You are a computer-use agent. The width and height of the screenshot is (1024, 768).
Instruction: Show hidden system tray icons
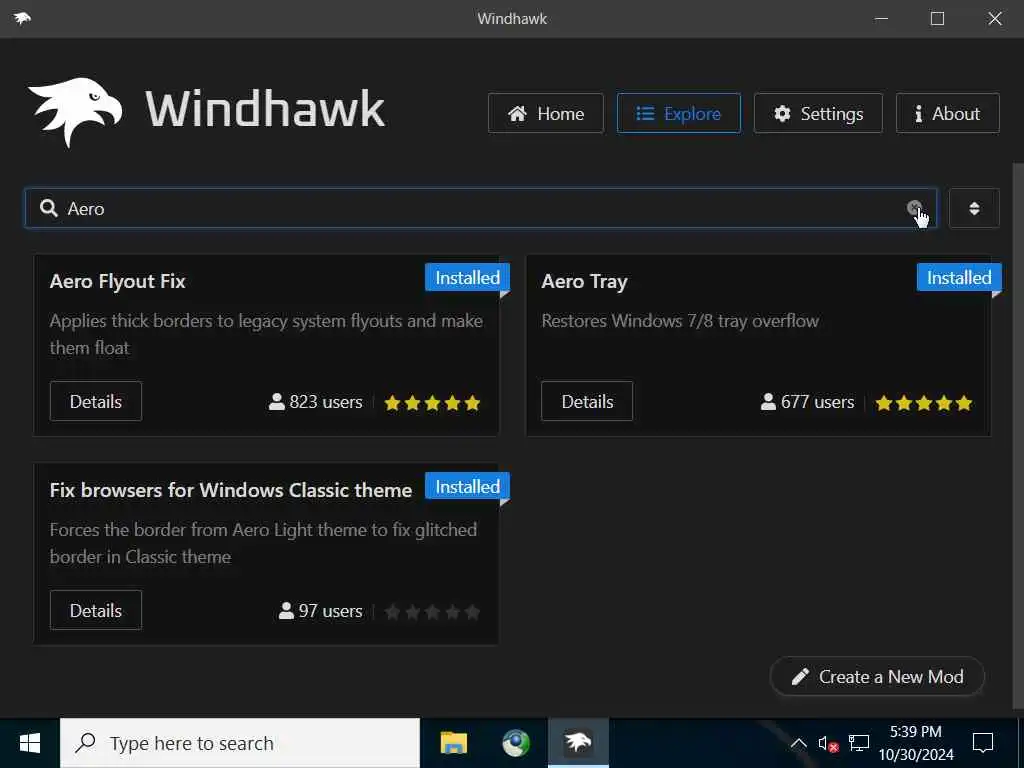[798, 743]
